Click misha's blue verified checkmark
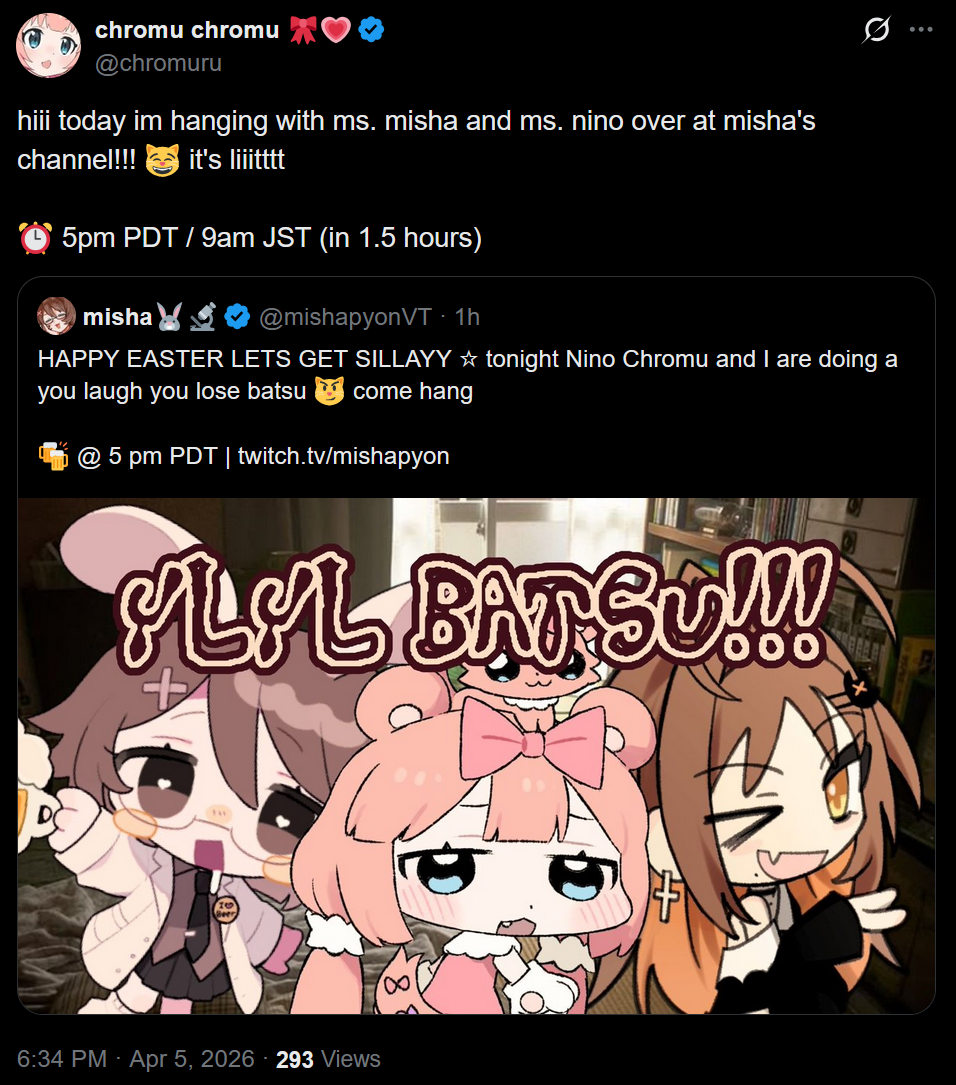Image resolution: width=956 pixels, height=1085 pixels. click(x=237, y=317)
